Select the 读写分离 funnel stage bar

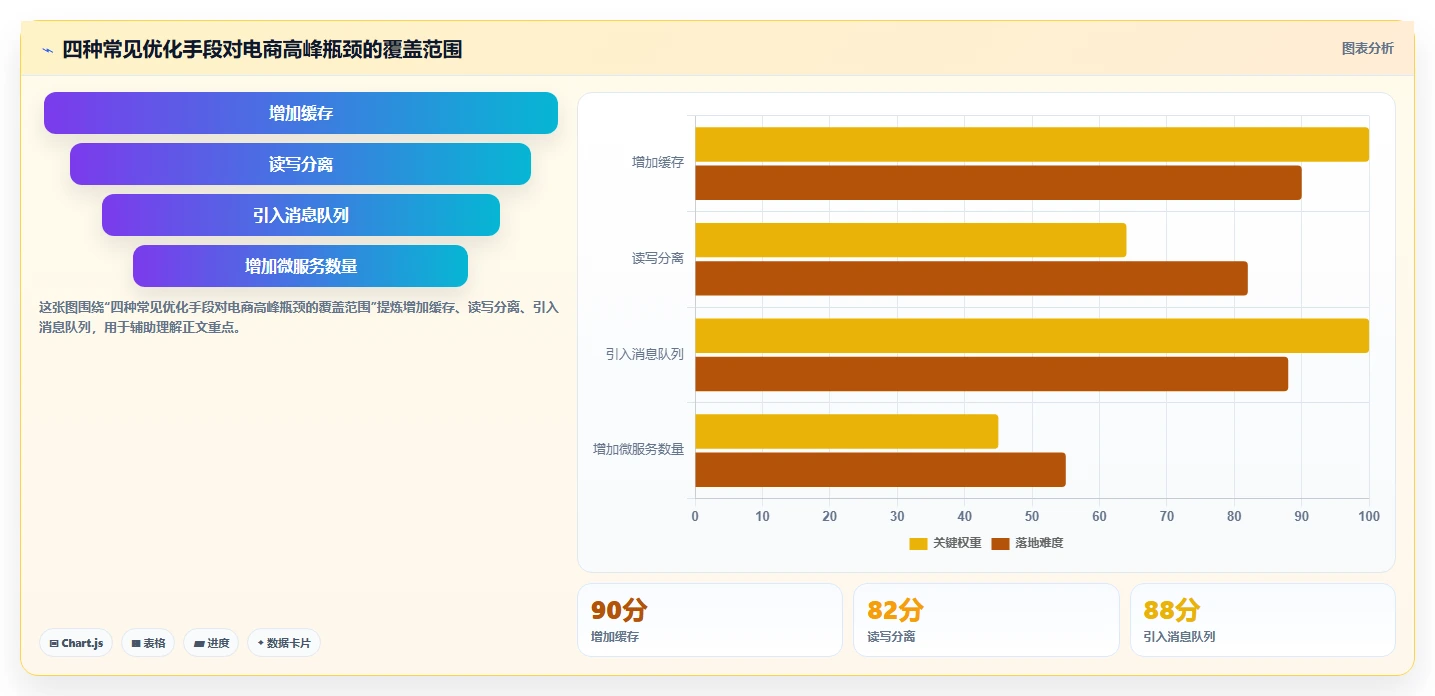coord(300,164)
